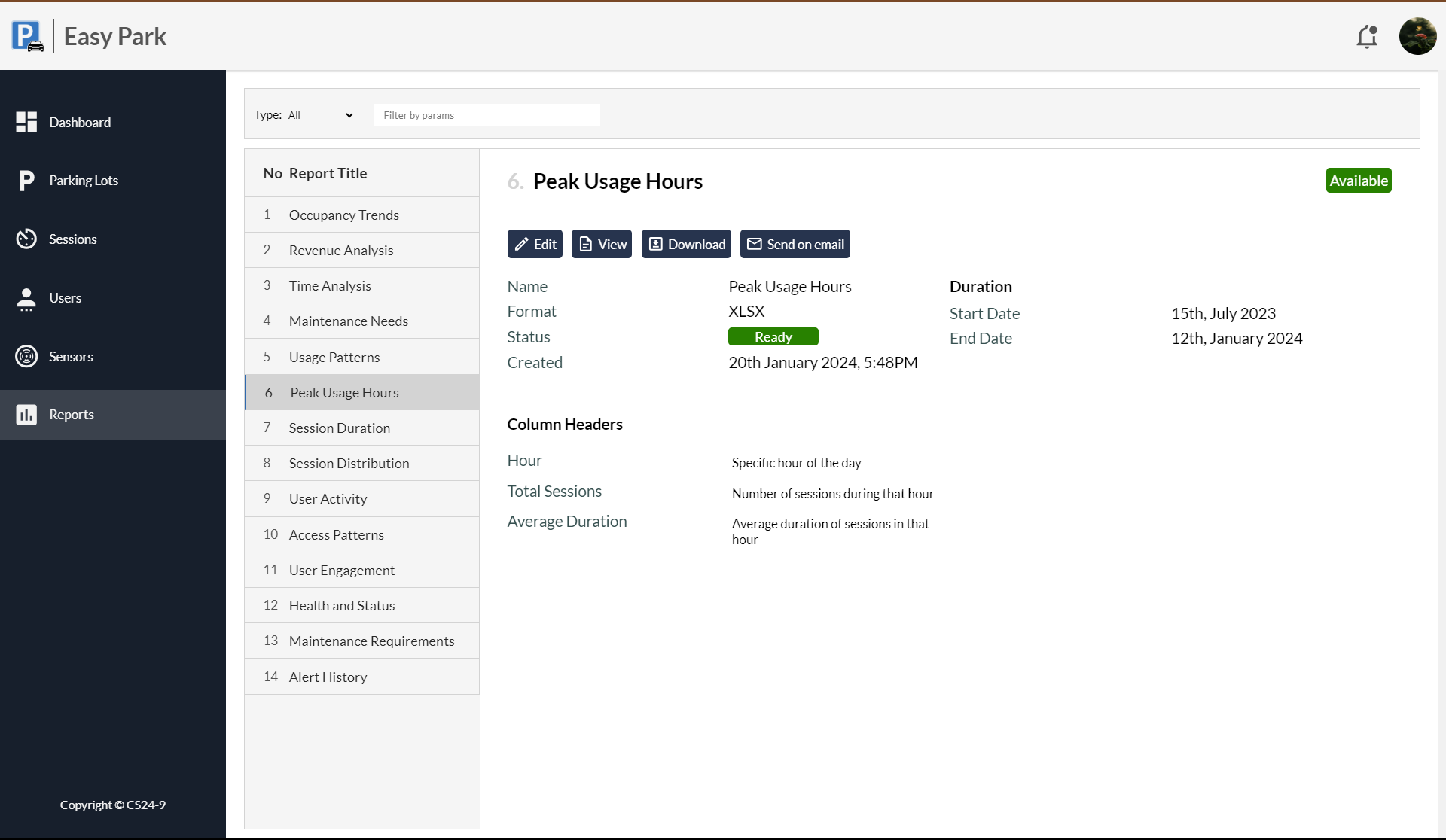Click the green Available status badge
Image resolution: width=1446 pixels, height=840 pixels.
coord(1358,181)
